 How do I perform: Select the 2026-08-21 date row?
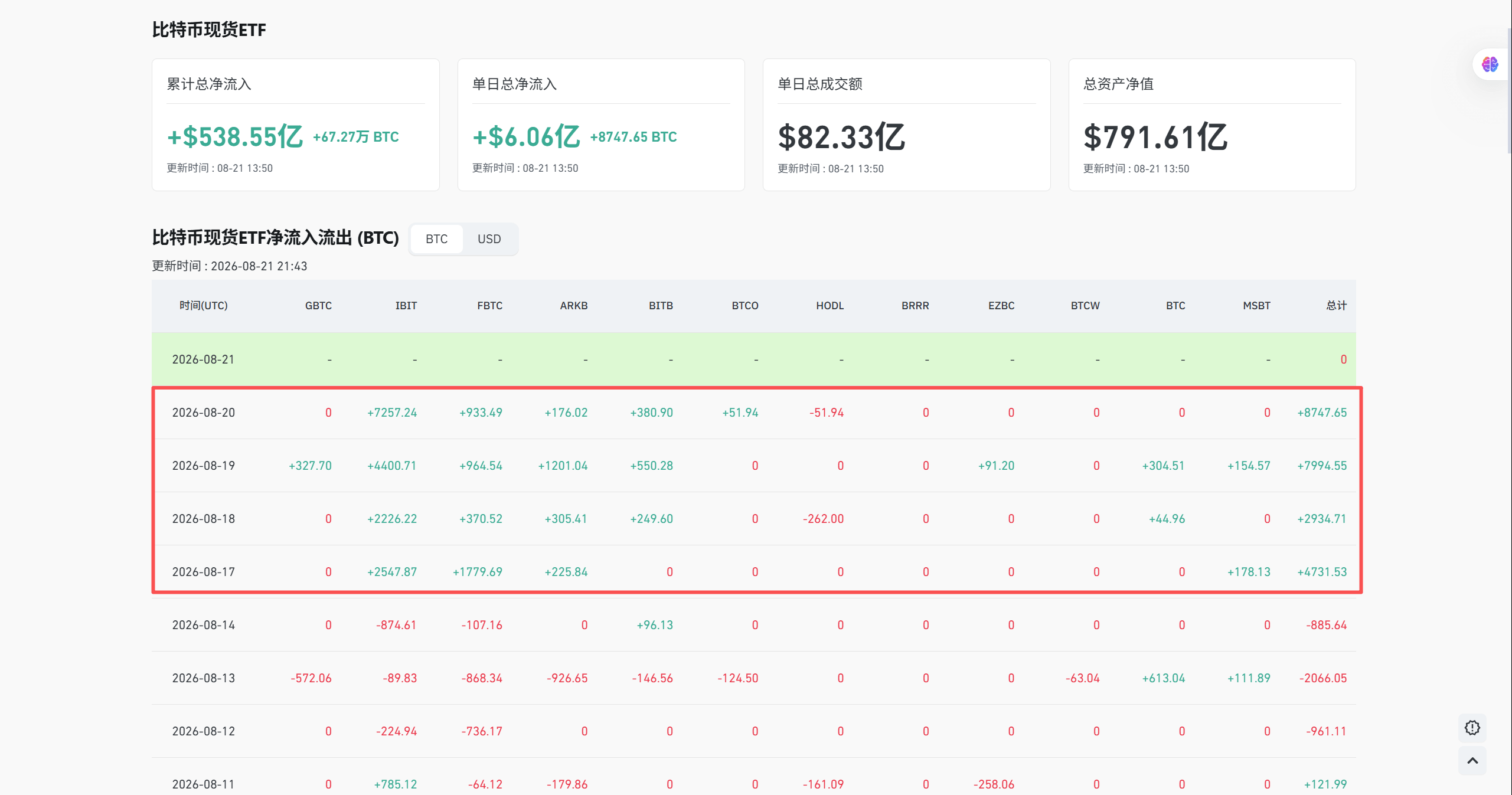(753, 359)
